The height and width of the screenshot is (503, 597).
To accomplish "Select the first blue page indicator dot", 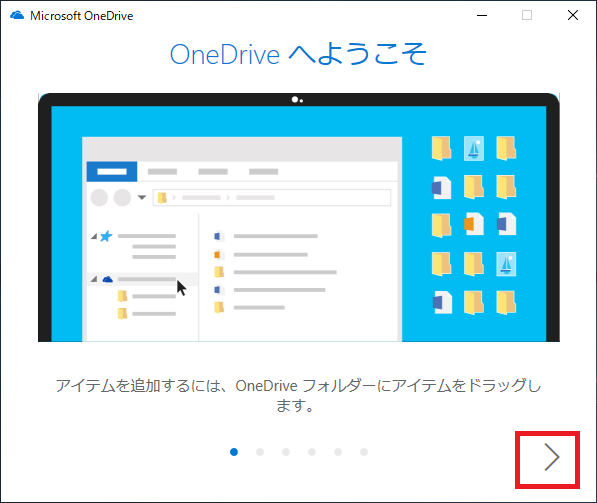I will pyautogui.click(x=234, y=452).
